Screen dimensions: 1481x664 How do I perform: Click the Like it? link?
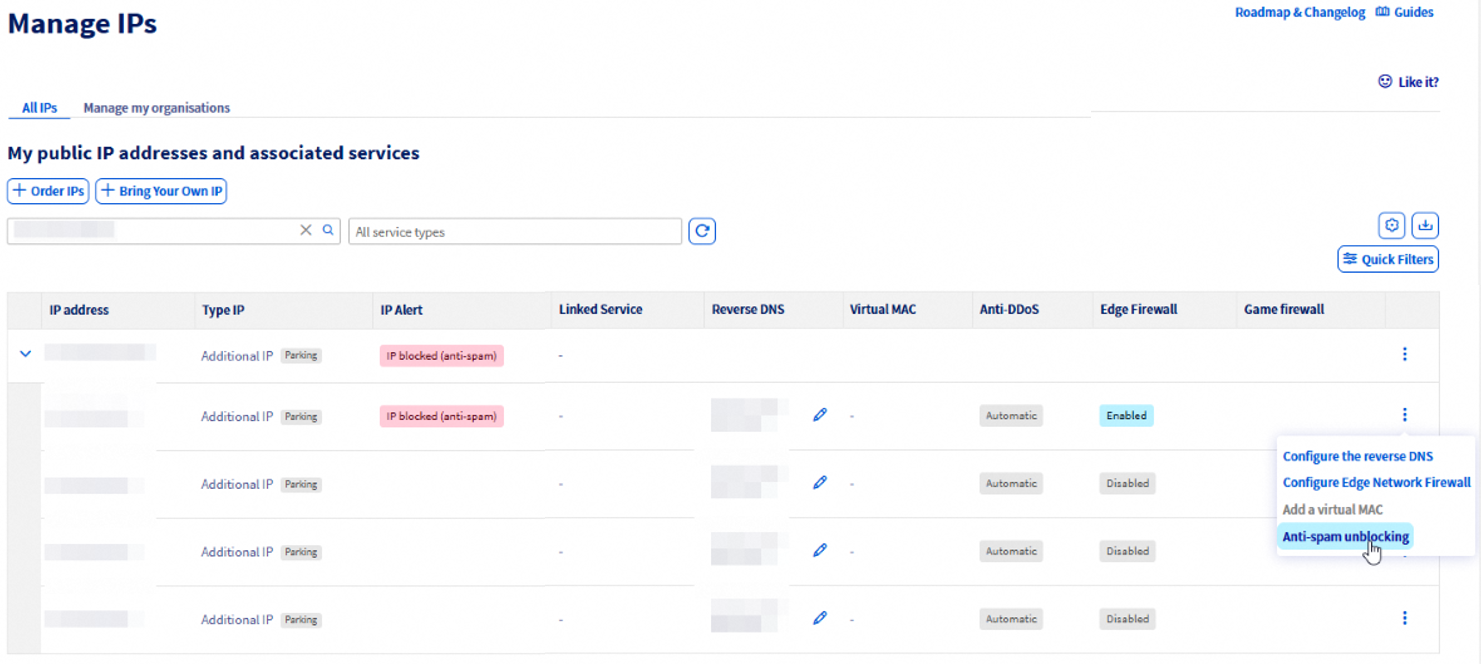point(1418,82)
